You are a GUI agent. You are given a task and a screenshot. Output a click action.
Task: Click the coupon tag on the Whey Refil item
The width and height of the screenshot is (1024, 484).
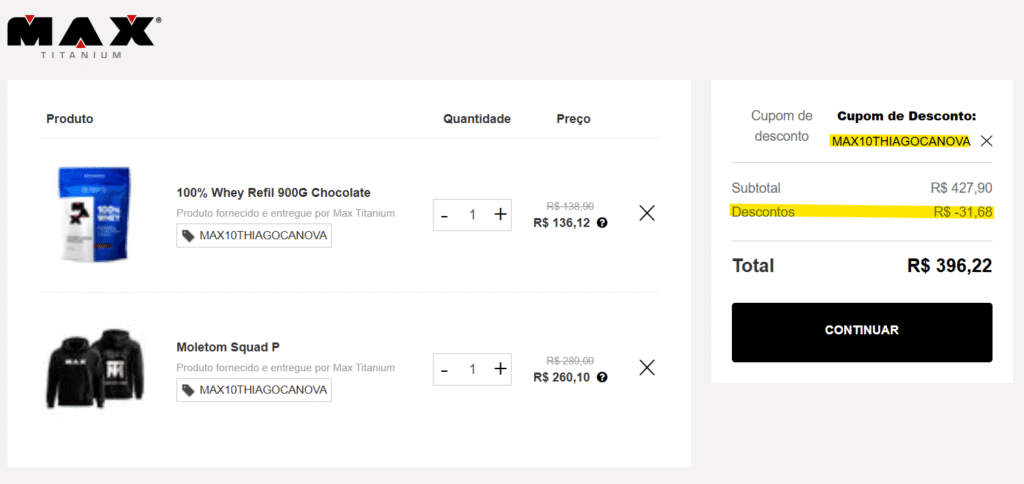[254, 235]
